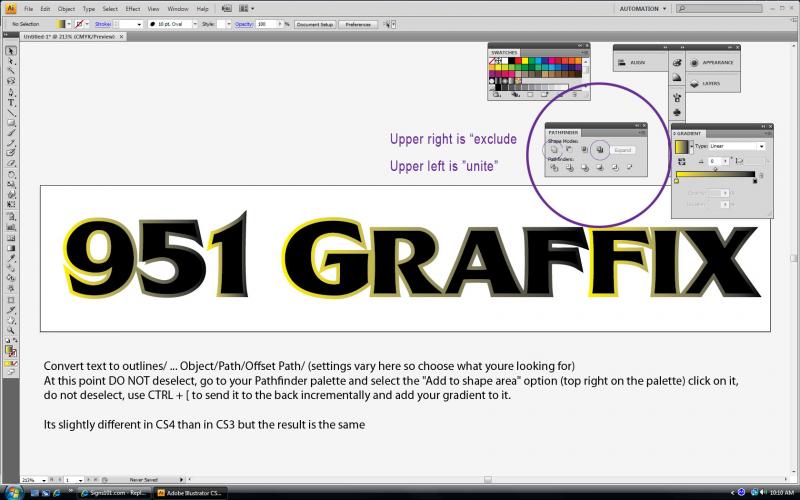Click the Opacity value field
800x500 pixels.
tap(266, 24)
